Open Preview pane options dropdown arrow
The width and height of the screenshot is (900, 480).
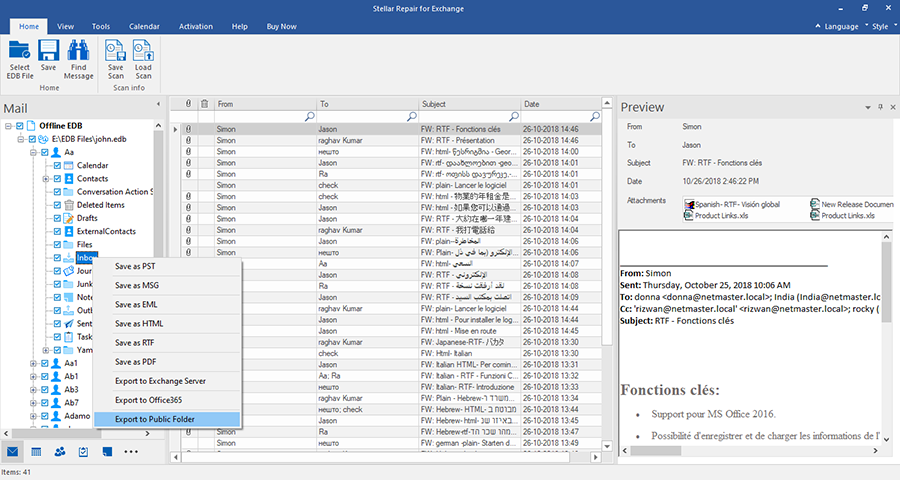(x=868, y=107)
